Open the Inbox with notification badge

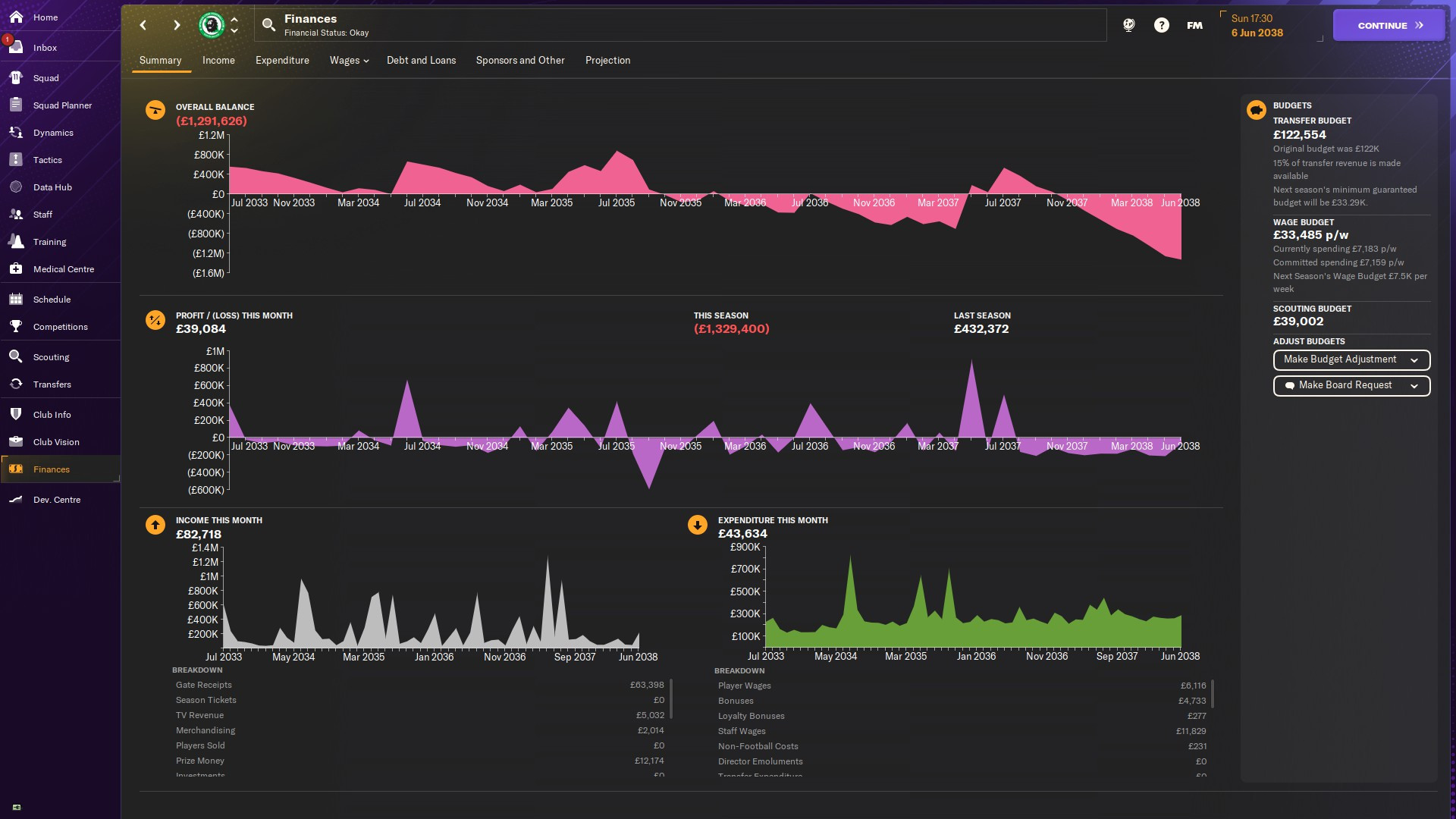click(x=45, y=48)
